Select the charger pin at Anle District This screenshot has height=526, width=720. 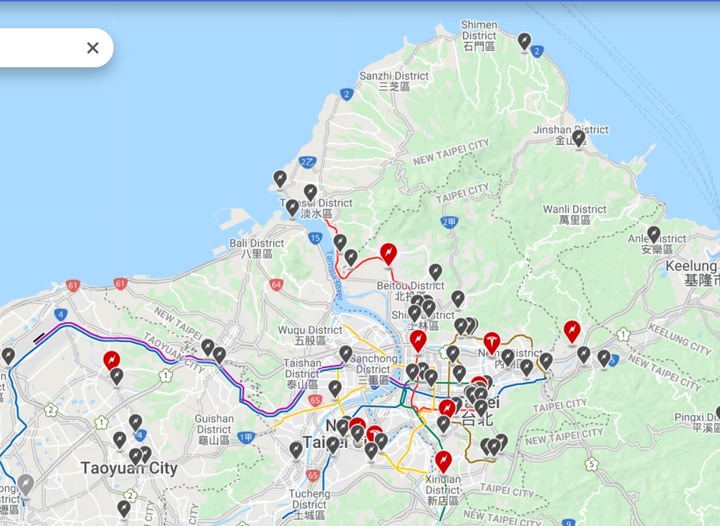(653, 235)
